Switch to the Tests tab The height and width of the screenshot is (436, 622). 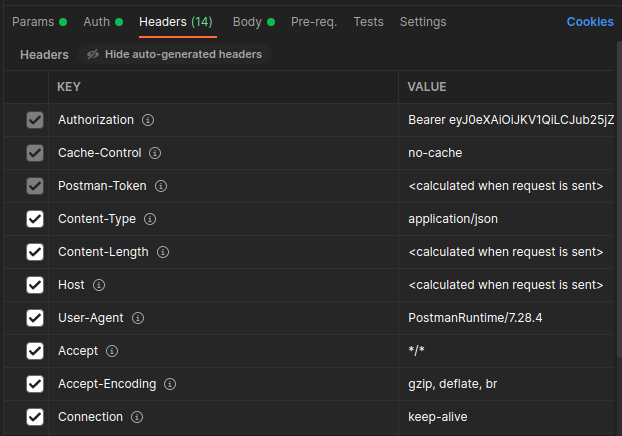(368, 21)
